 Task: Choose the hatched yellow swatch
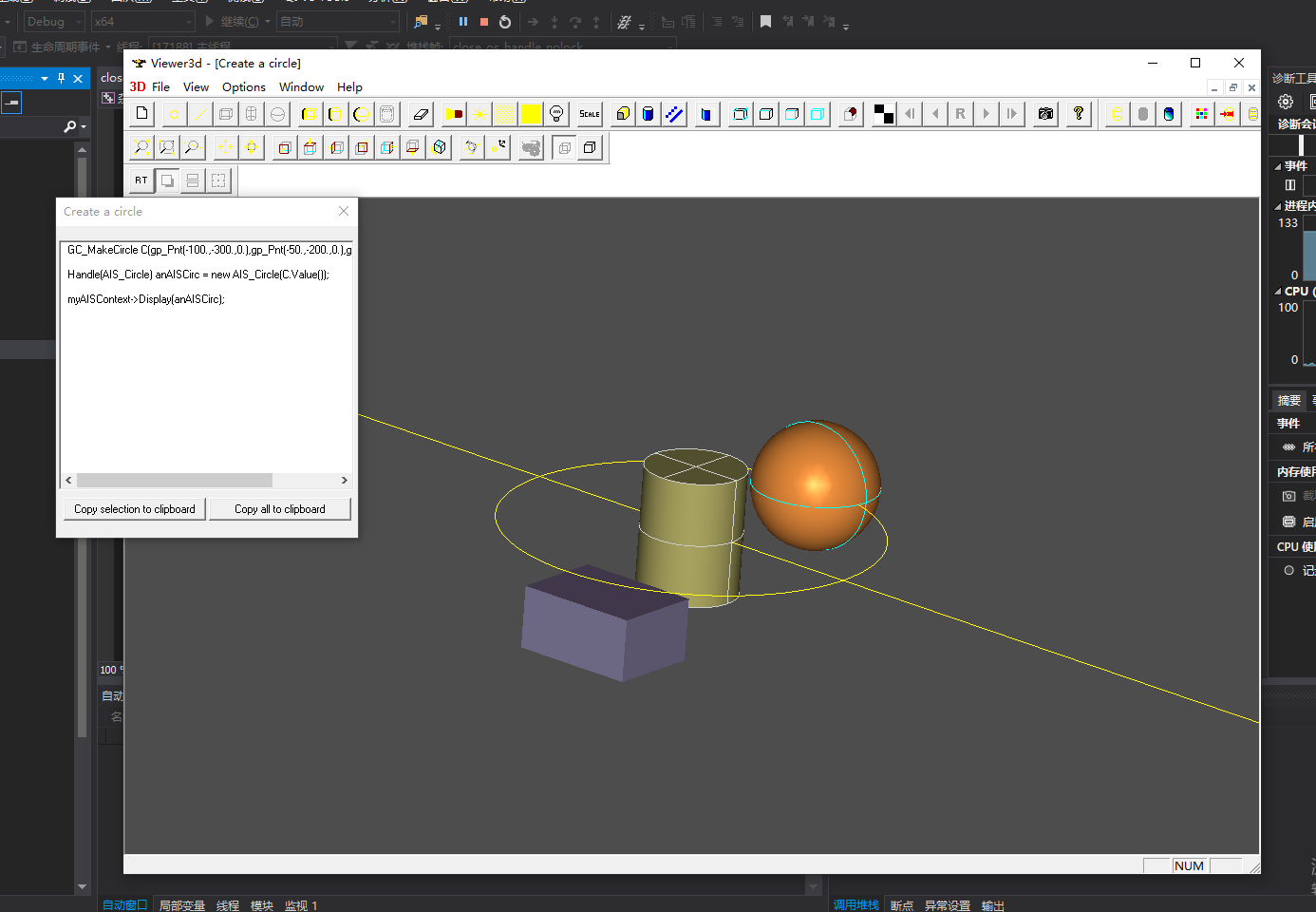pyautogui.click(x=505, y=114)
